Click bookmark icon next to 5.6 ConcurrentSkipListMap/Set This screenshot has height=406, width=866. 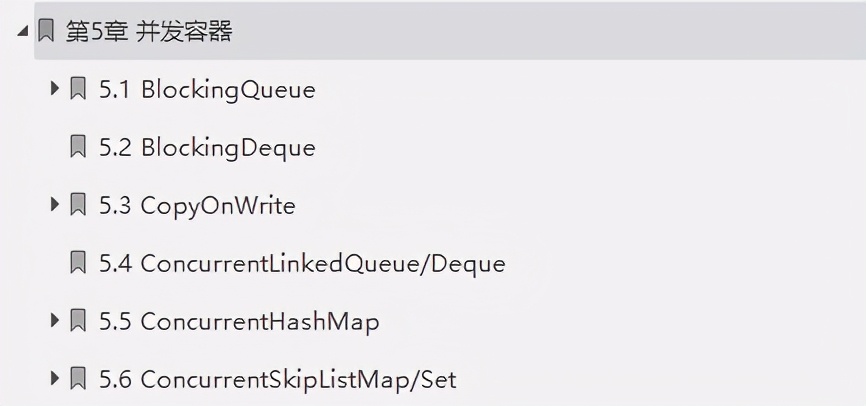coord(78,380)
